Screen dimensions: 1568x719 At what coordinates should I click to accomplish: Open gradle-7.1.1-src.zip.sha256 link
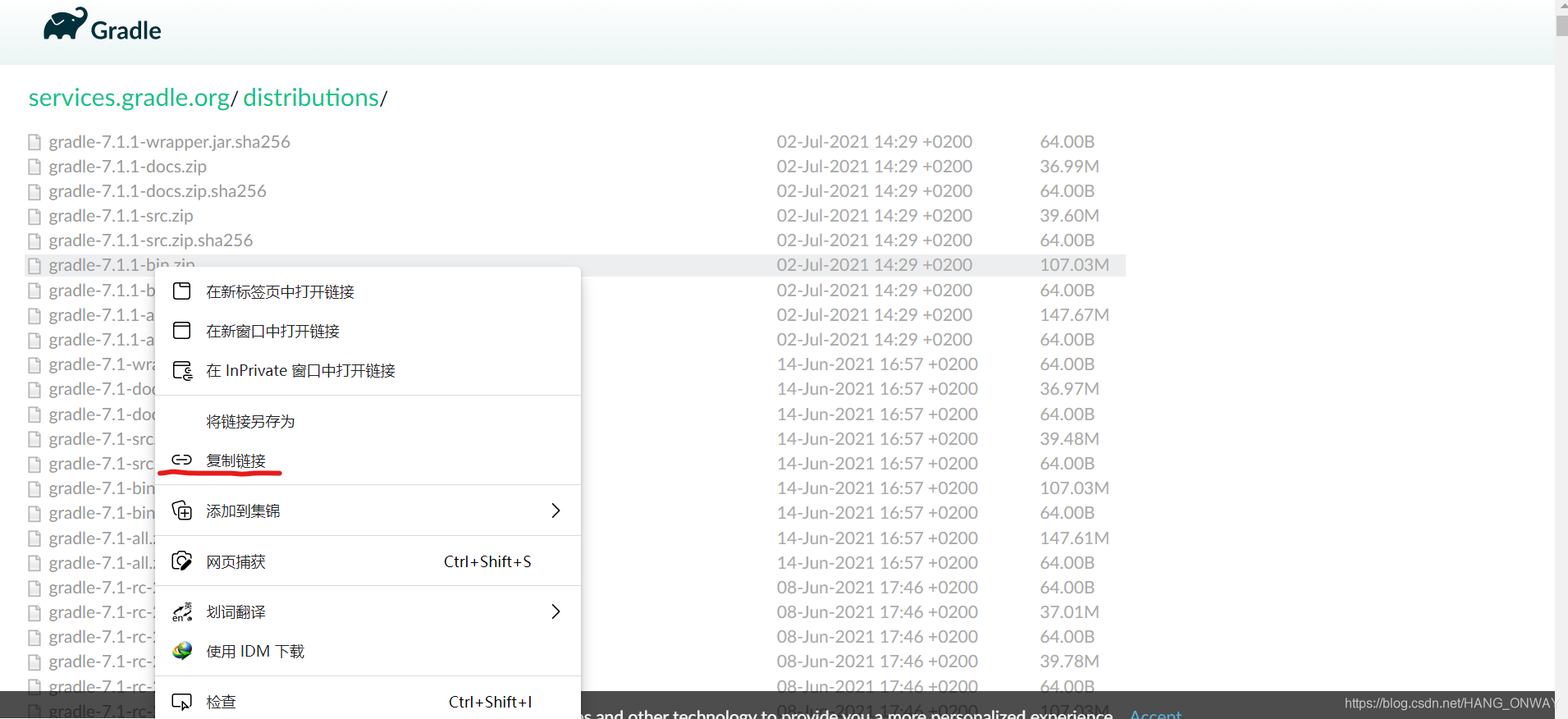coord(151,240)
